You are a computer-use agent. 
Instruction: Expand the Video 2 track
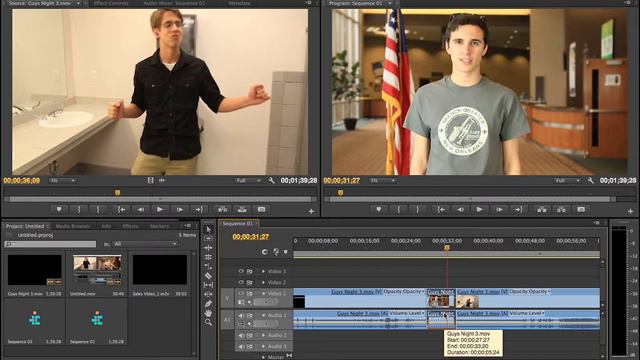pyautogui.click(x=264, y=282)
